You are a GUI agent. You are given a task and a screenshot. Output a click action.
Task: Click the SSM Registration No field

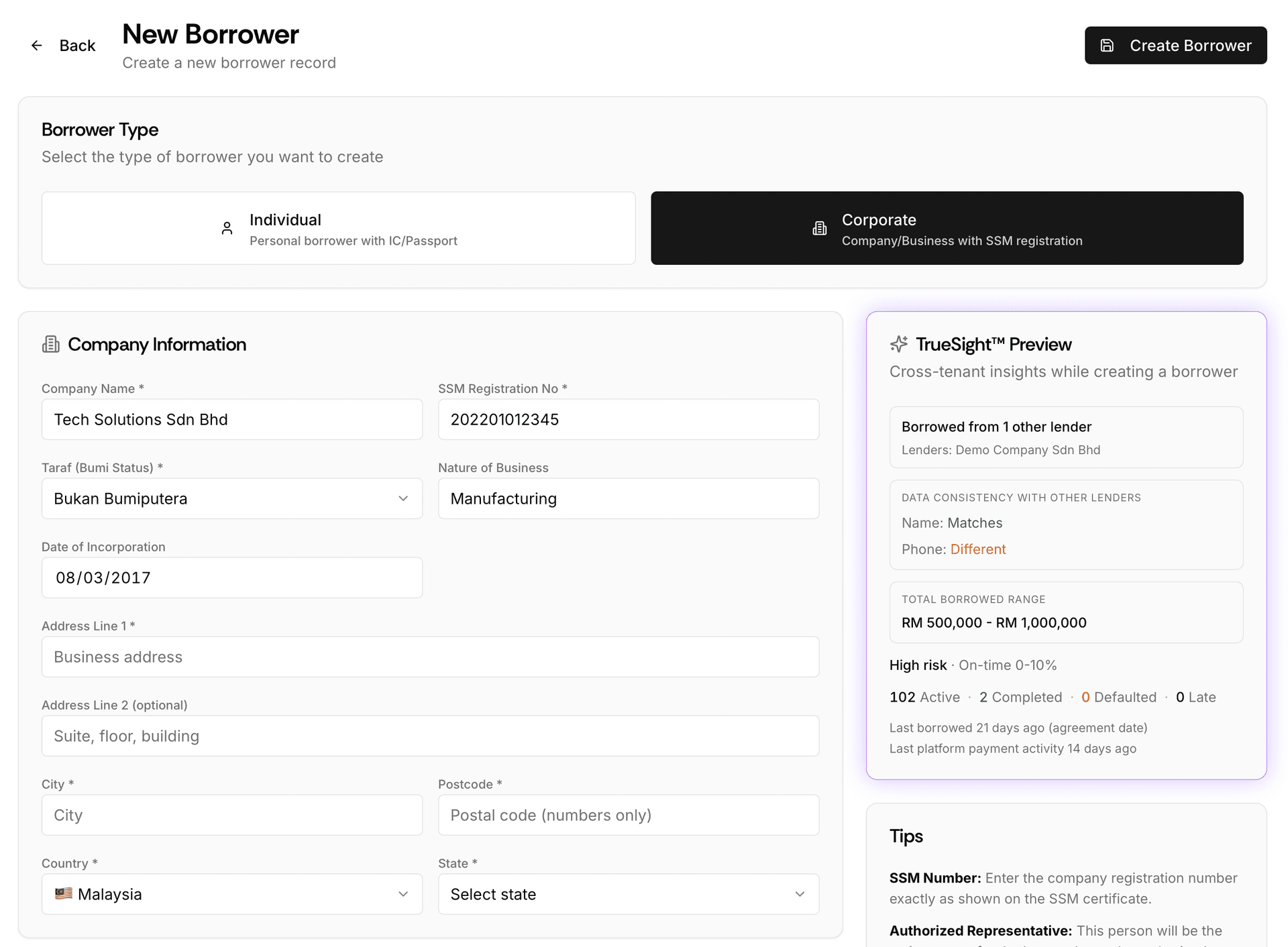[628, 419]
